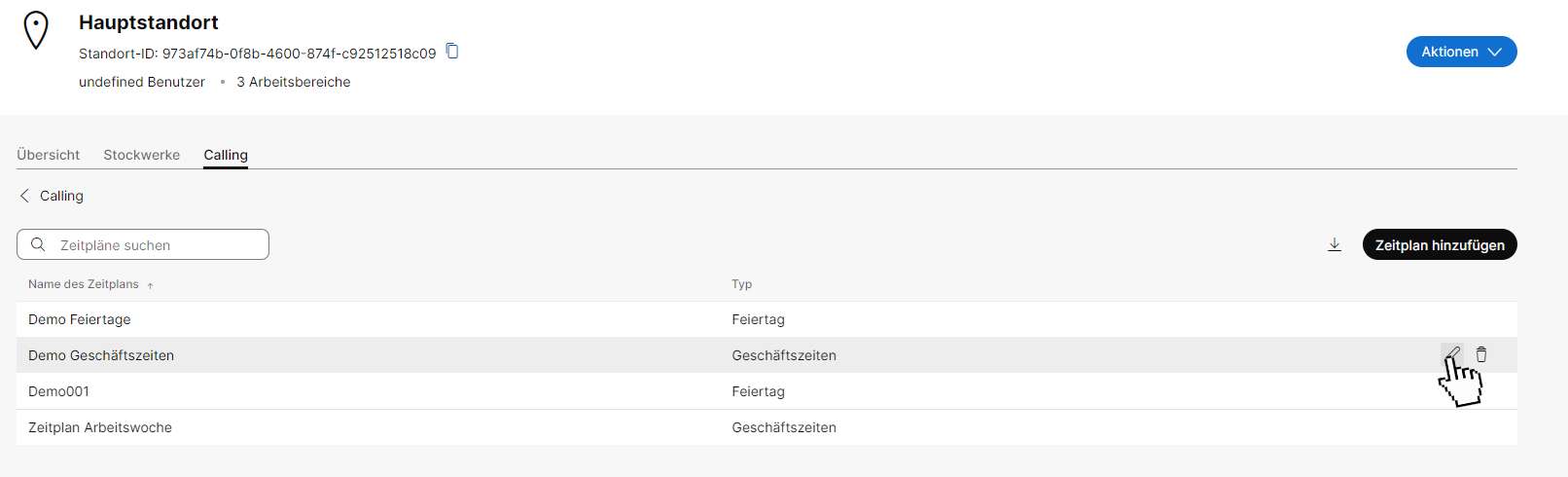The image size is (1568, 477).
Task: Focus the Zeitpläne suchen search field
Action: click(x=156, y=244)
